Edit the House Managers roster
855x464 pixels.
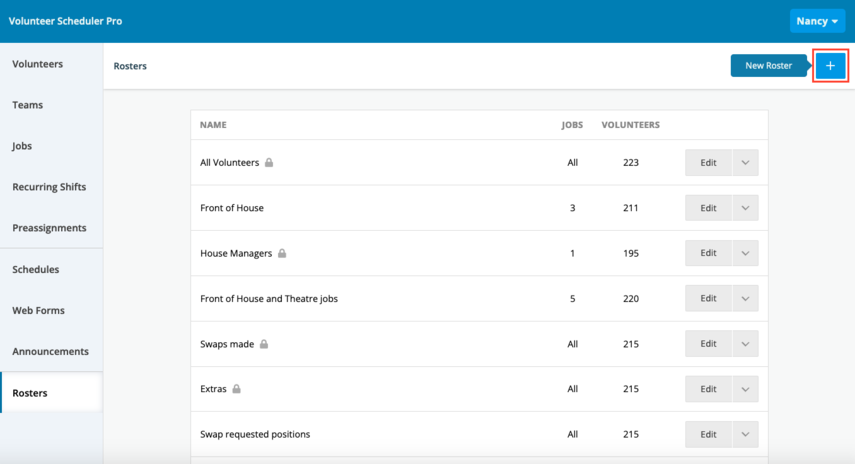pyautogui.click(x=708, y=253)
